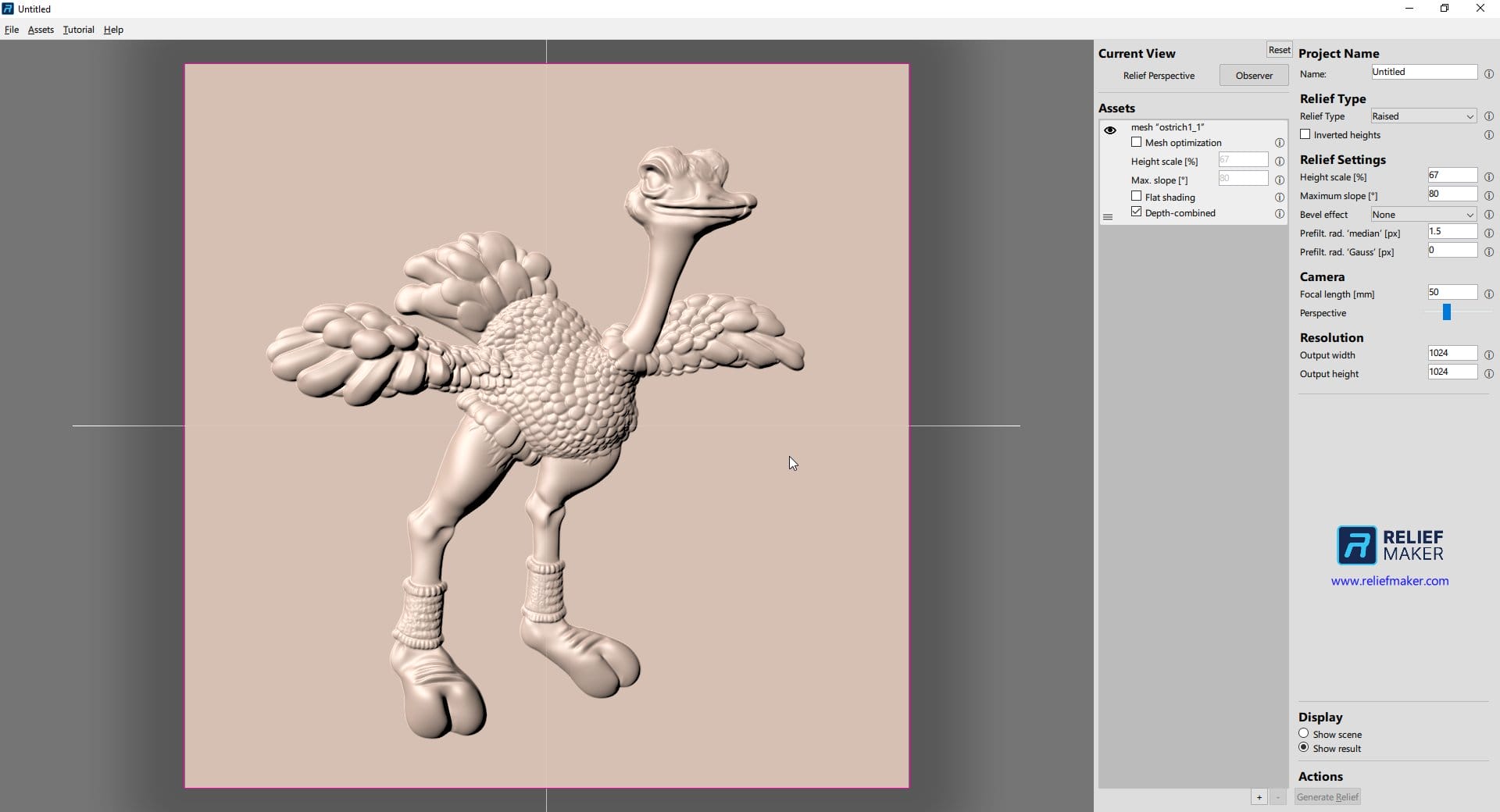The width and height of the screenshot is (1500, 812).
Task: Click info icon next to Output width
Action: click(x=1488, y=355)
